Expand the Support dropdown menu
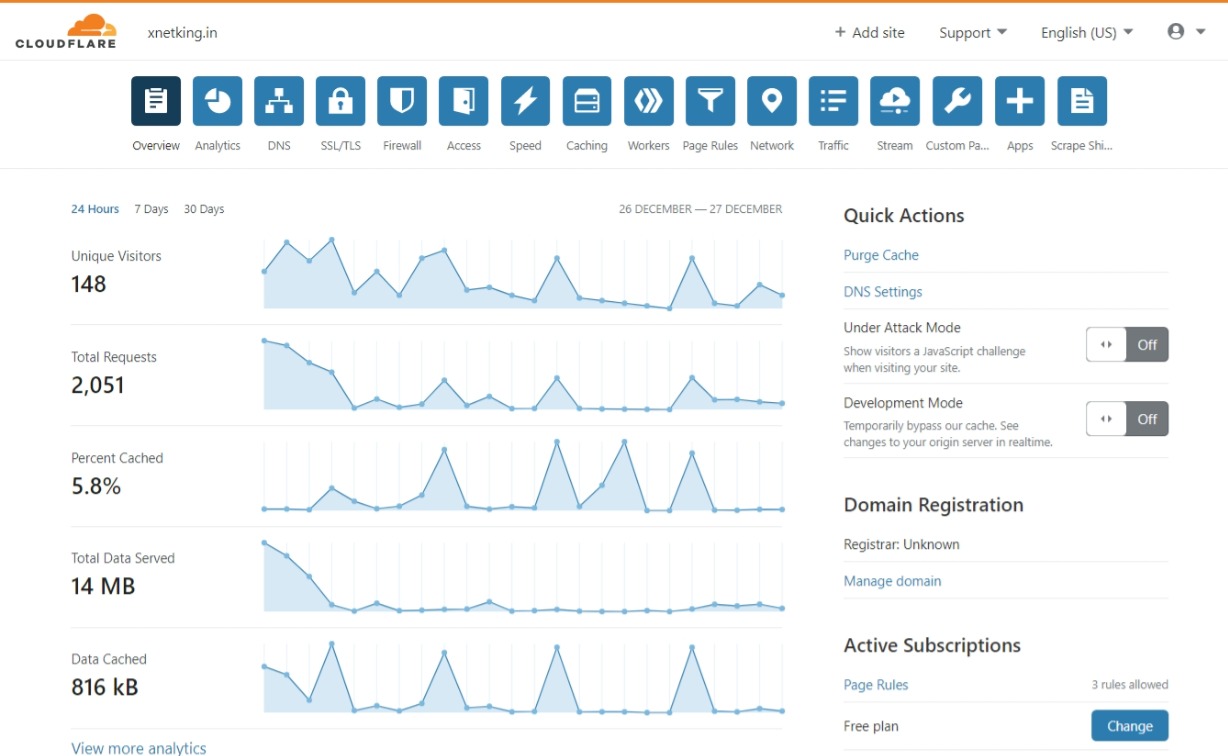 click(x=973, y=32)
